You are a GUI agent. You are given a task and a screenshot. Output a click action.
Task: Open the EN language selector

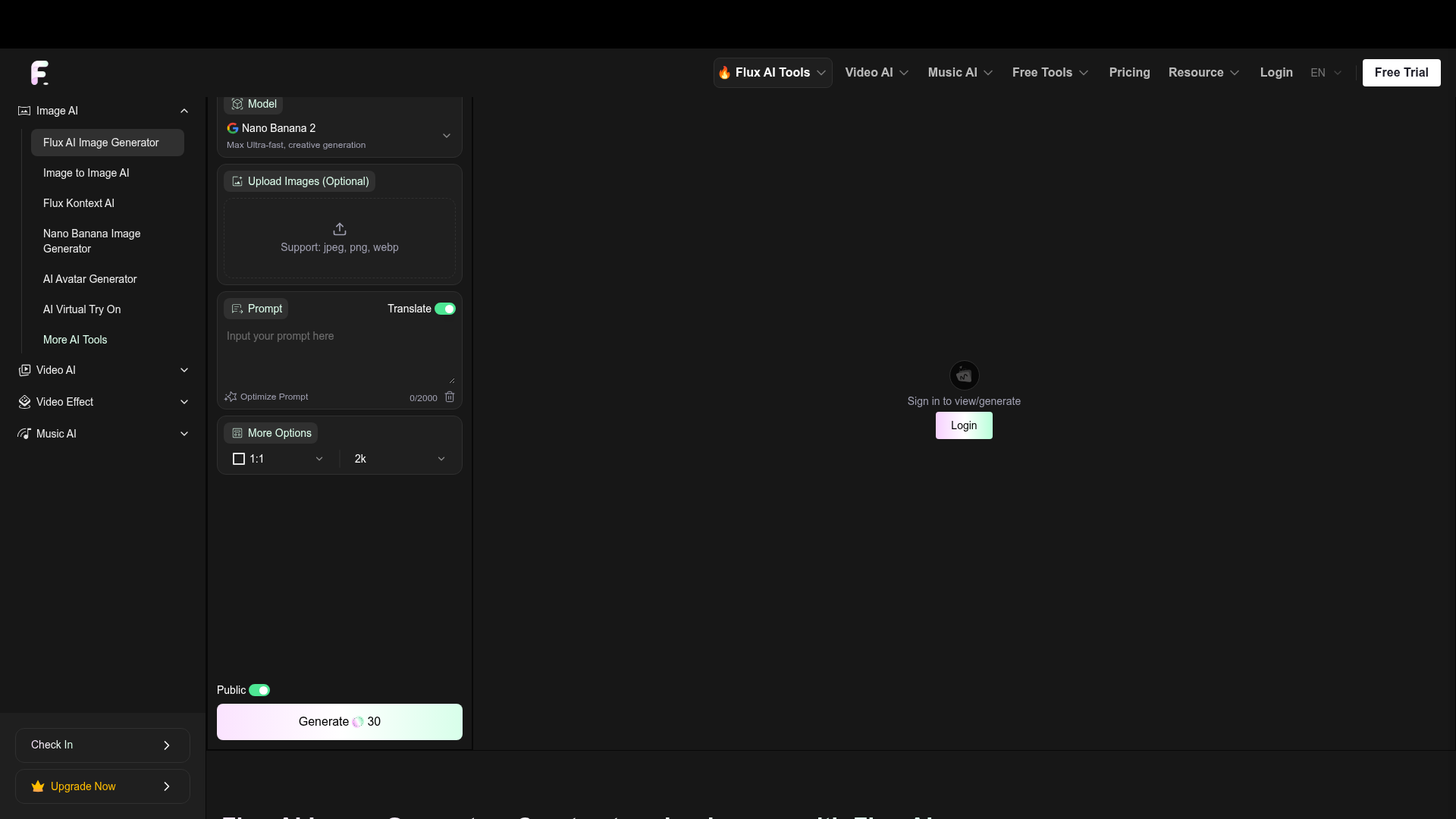click(1326, 73)
